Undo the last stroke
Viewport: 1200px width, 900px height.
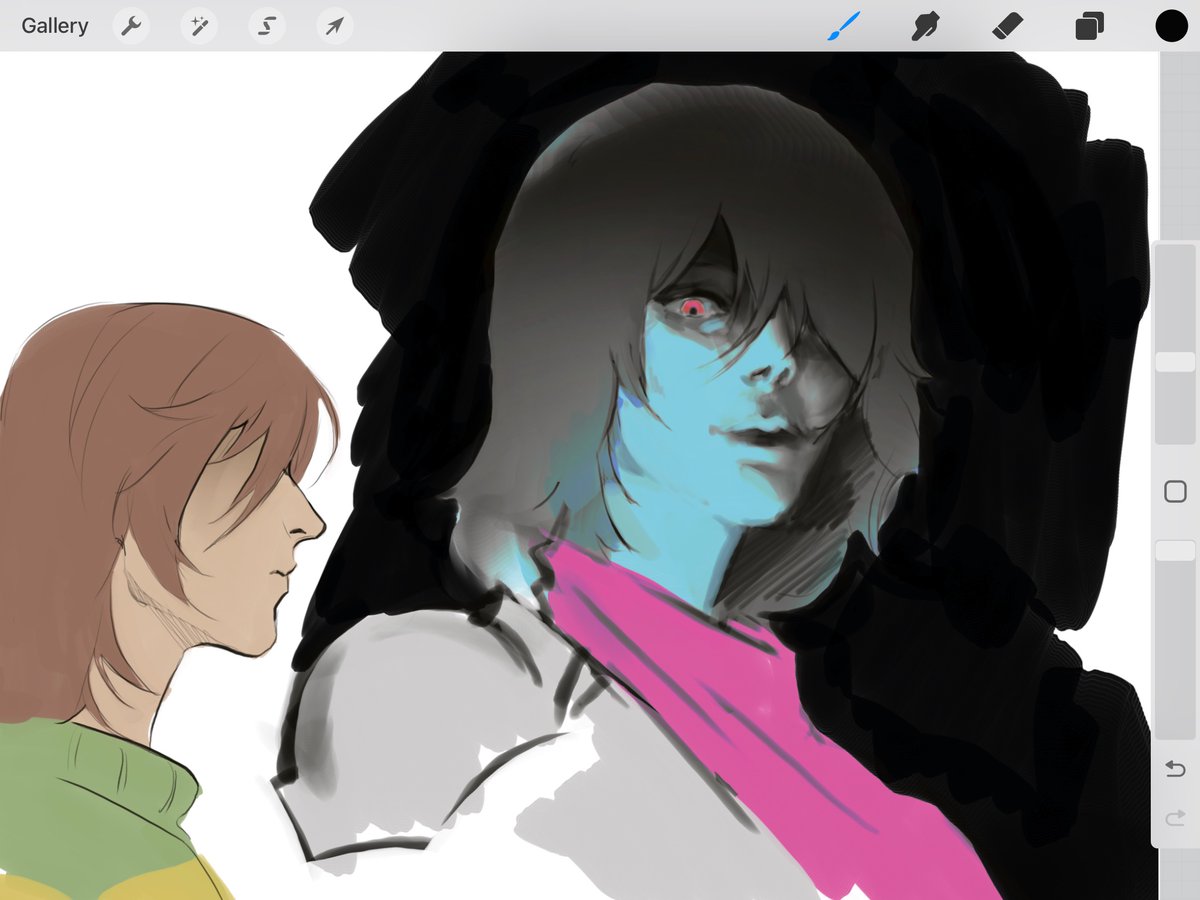[1175, 769]
